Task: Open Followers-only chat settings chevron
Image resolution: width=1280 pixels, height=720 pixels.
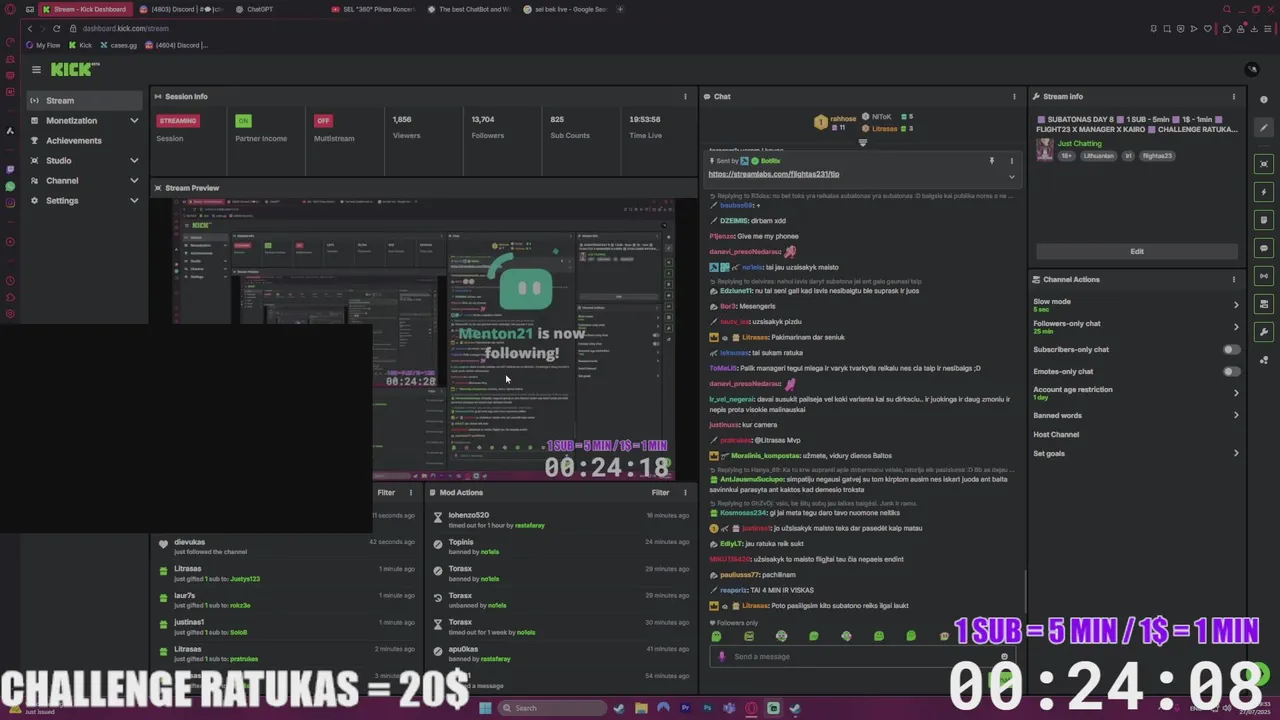Action: click(1236, 327)
